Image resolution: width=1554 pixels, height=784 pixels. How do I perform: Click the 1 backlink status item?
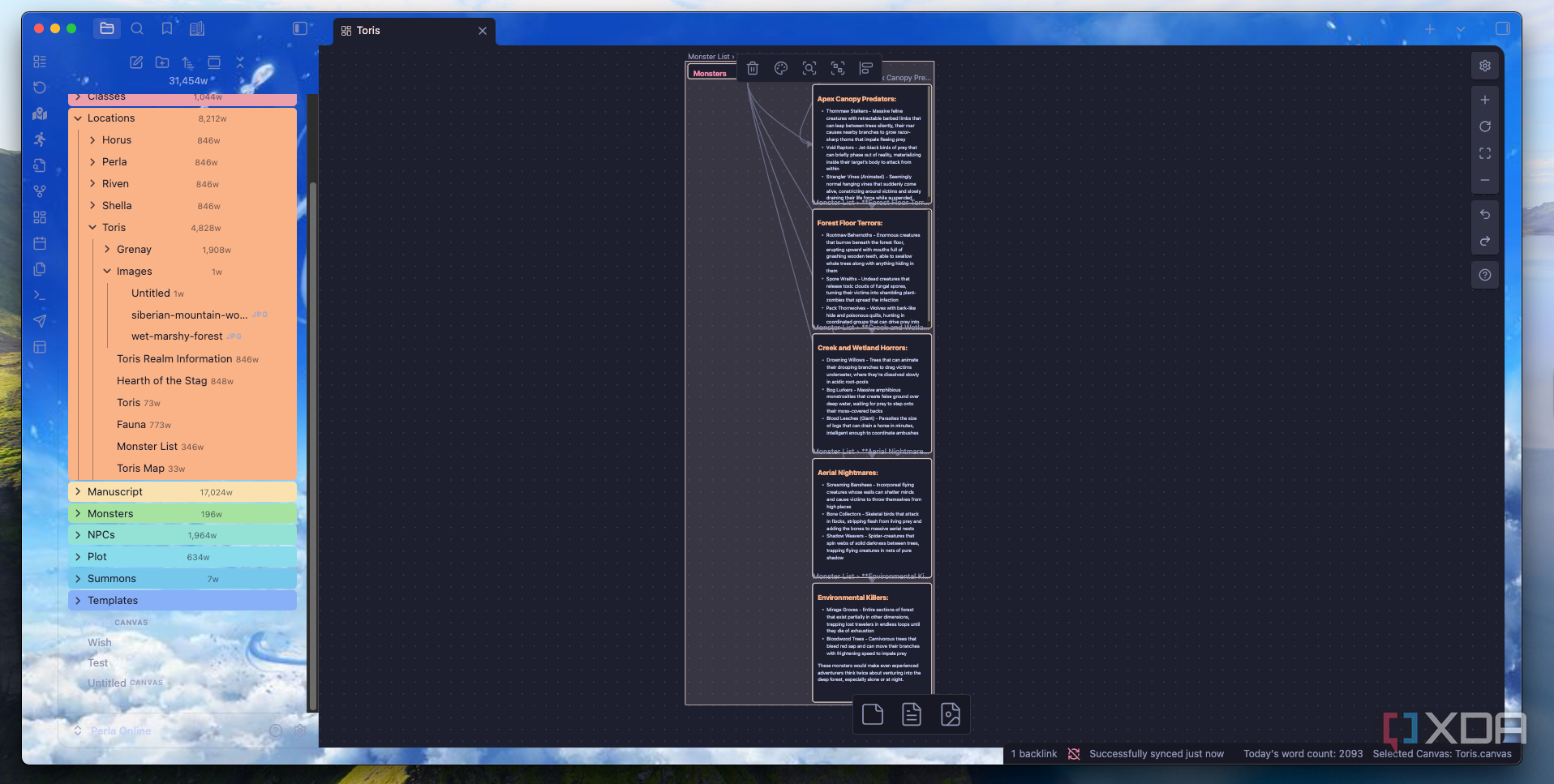tap(1034, 754)
